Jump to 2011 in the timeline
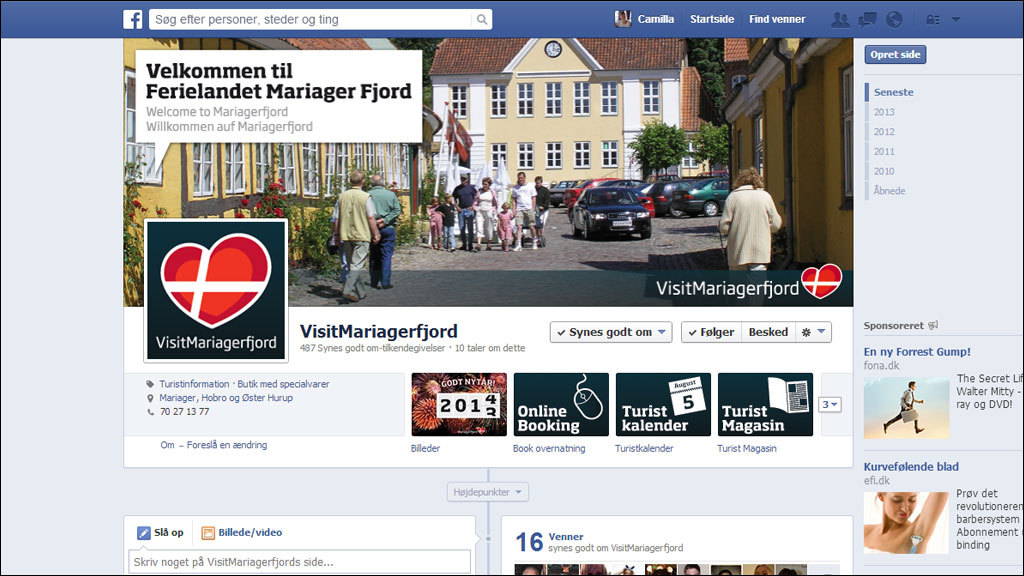1024x576 pixels. (884, 152)
